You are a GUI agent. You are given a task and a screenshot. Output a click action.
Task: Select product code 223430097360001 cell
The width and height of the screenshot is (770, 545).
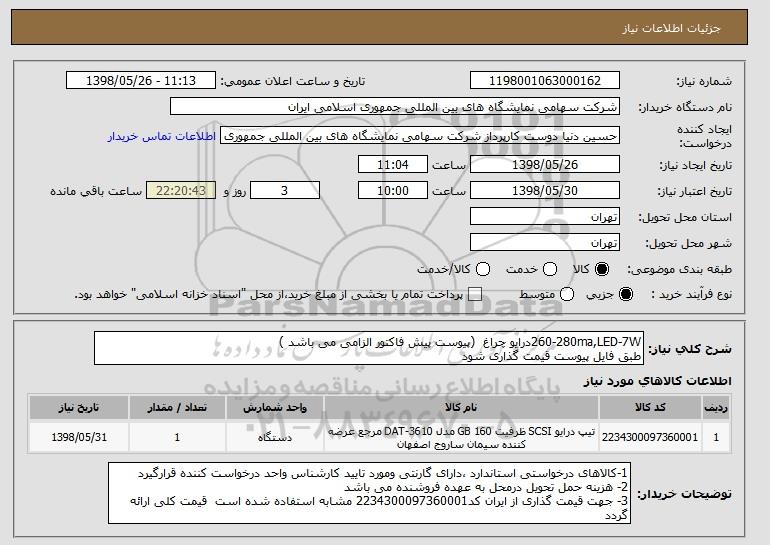click(x=650, y=437)
